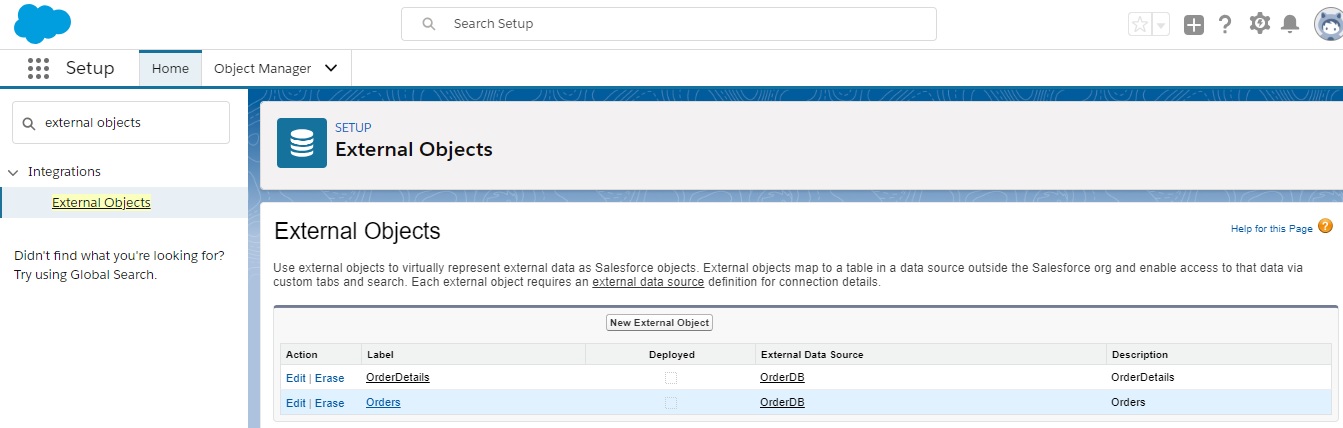Viewport: 1343px width, 428px height.
Task: Collapse the Integrations tree section
Action: 13,172
